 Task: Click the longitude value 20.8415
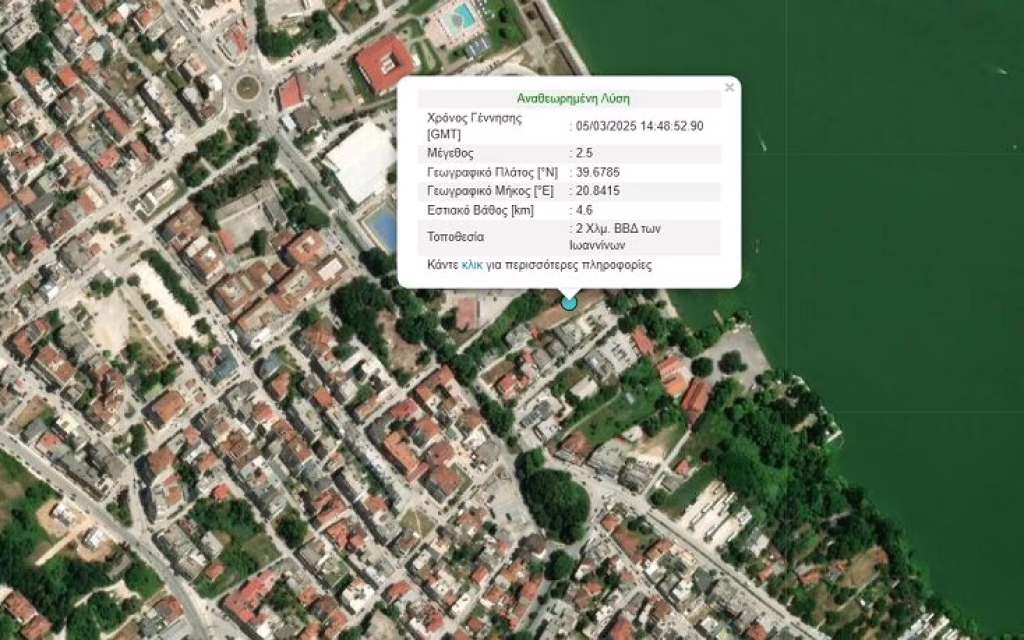598,190
